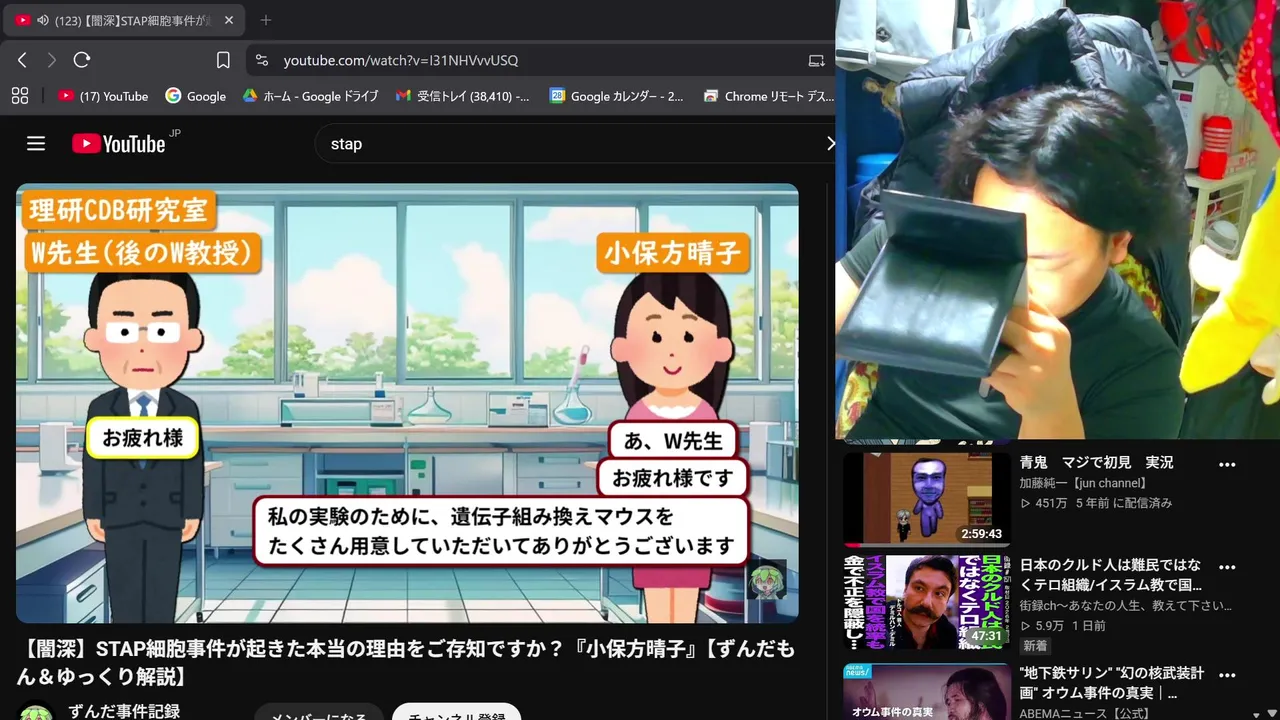Click the 新着 badge
This screenshot has height=720, width=1280.
tap(1035, 647)
